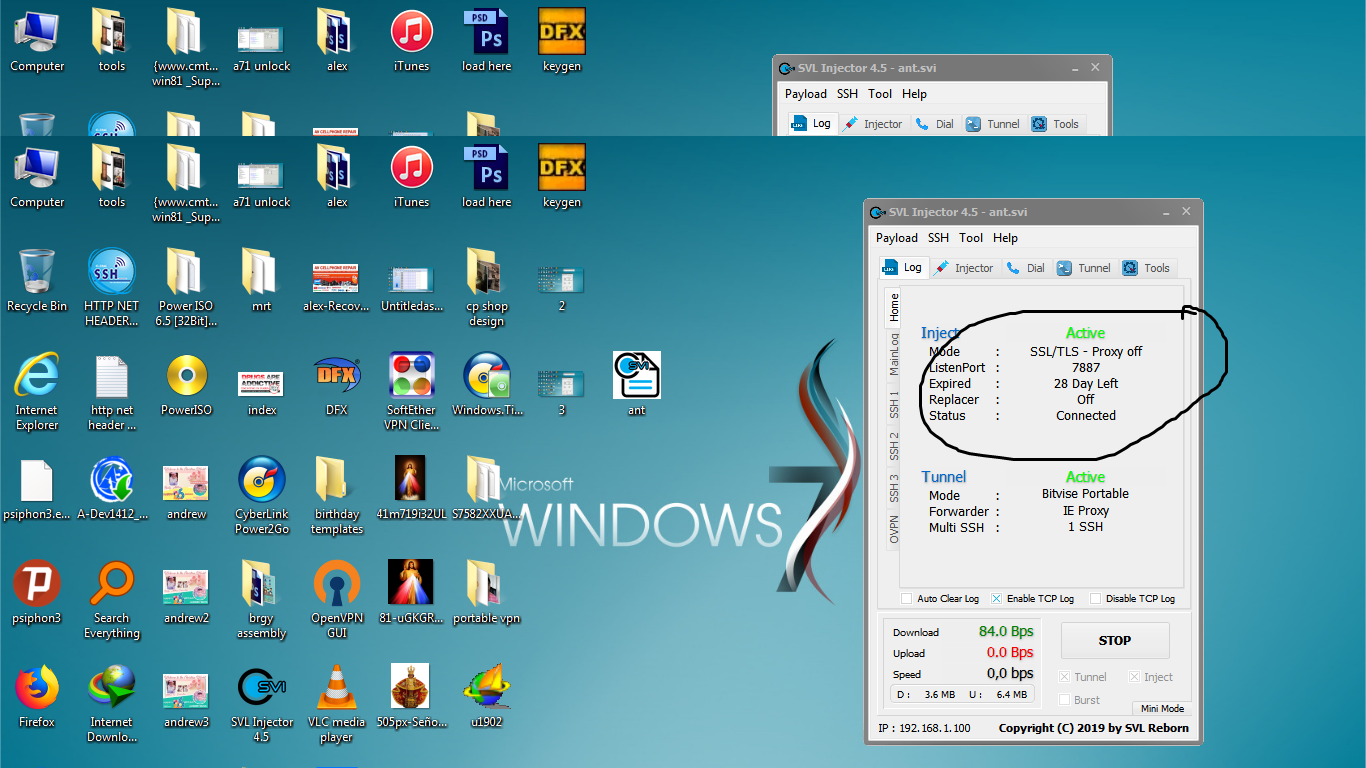
Task: Open the SSH 3 vertical tab
Action: point(894,488)
